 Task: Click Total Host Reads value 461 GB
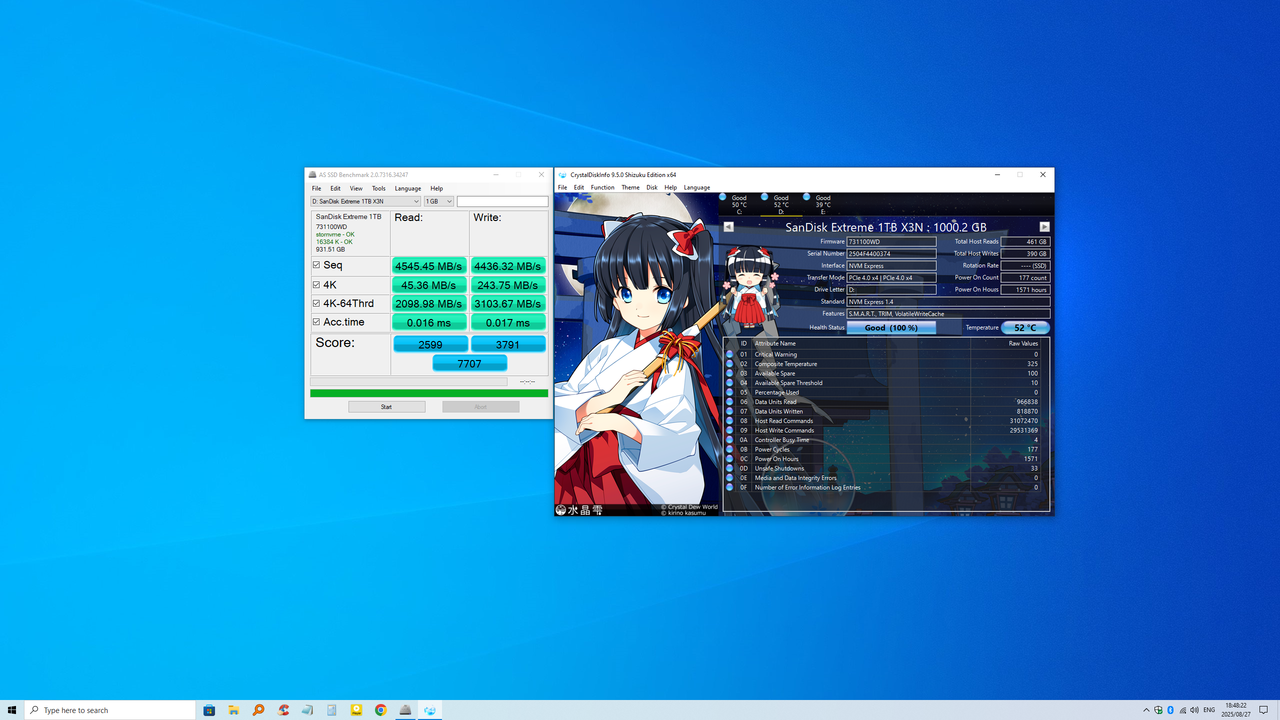tap(1026, 242)
